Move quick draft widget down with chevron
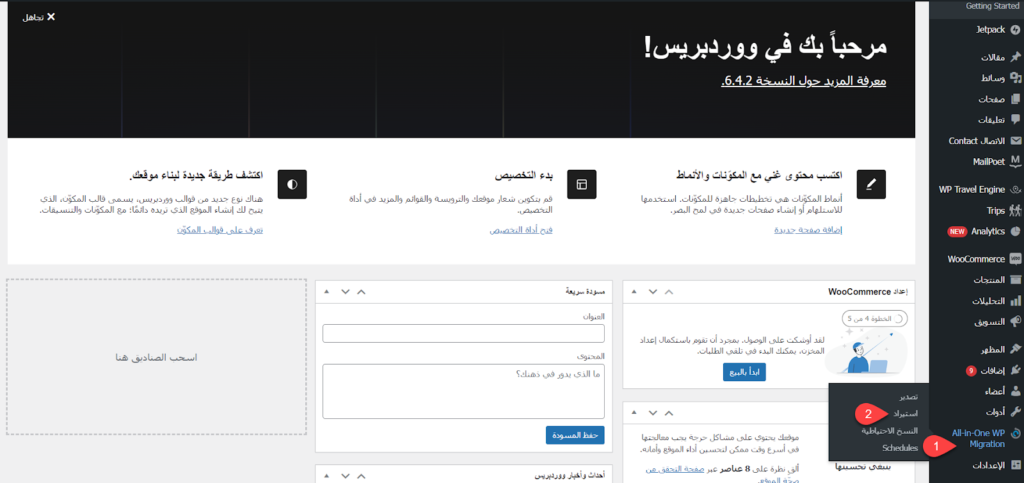Image resolution: width=1024 pixels, height=483 pixels. 345,291
